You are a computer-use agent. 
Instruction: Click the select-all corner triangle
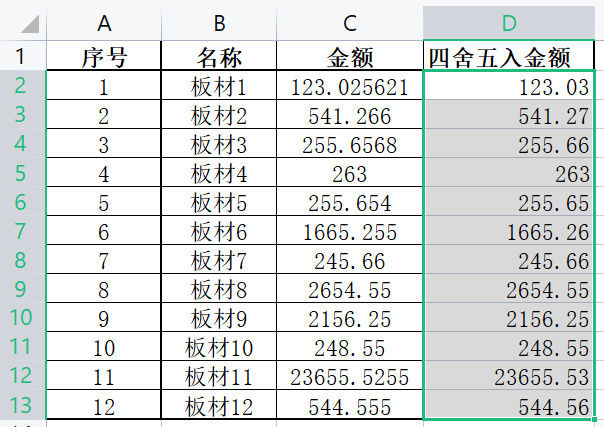tap(30, 23)
